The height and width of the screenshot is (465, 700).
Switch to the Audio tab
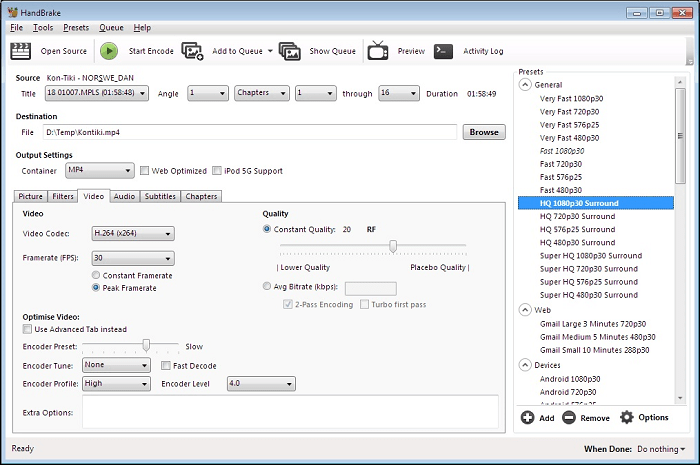pos(124,196)
